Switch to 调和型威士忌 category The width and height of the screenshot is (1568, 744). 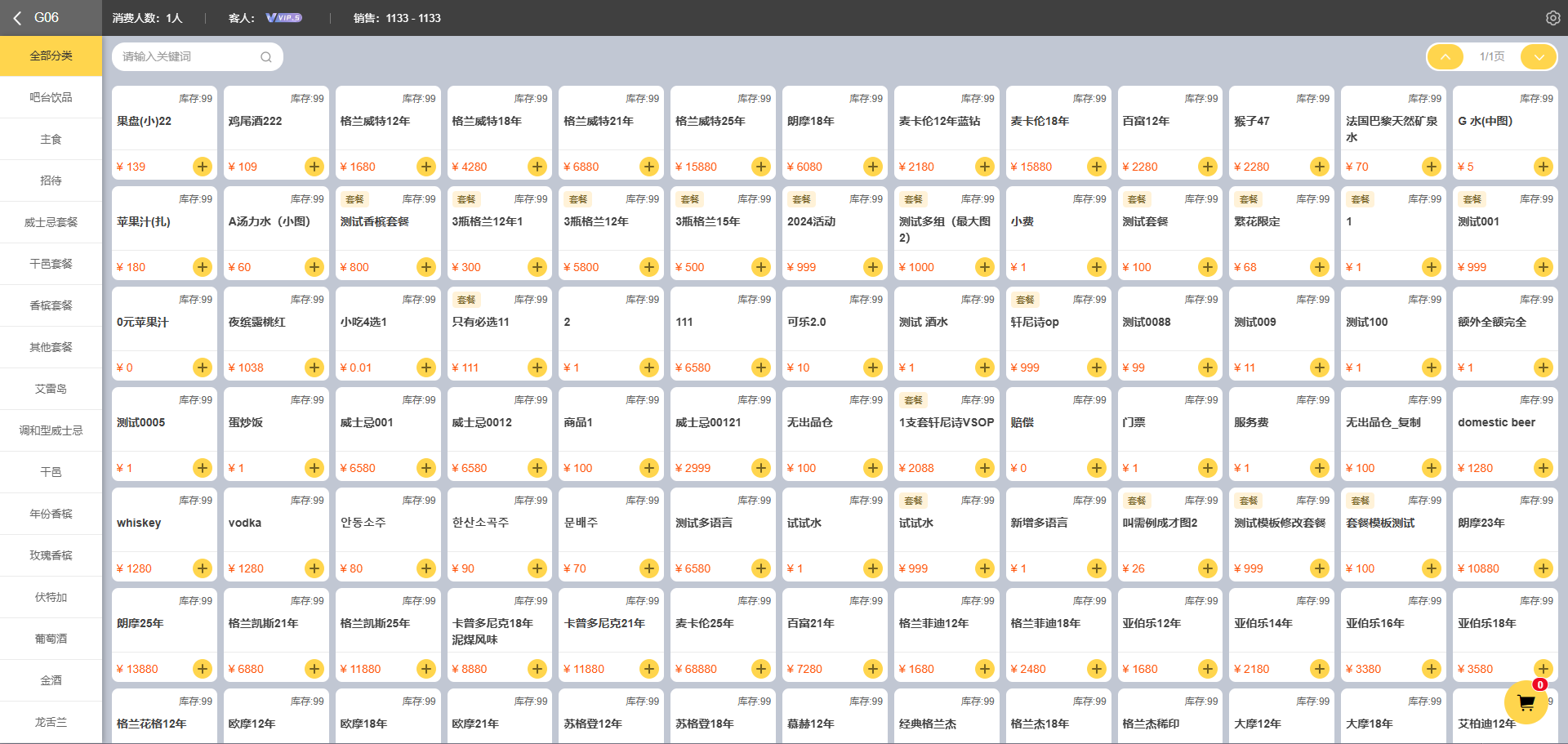pos(51,430)
